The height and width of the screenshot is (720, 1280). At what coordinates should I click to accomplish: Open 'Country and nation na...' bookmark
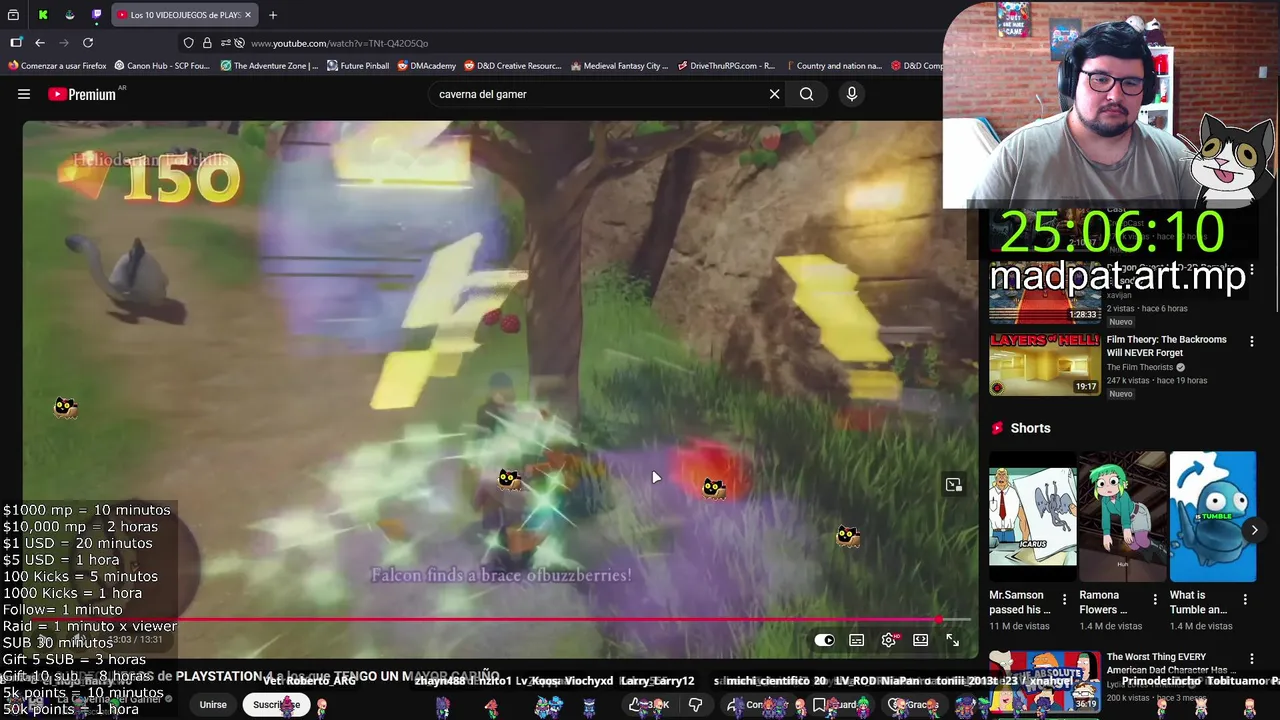(x=833, y=66)
